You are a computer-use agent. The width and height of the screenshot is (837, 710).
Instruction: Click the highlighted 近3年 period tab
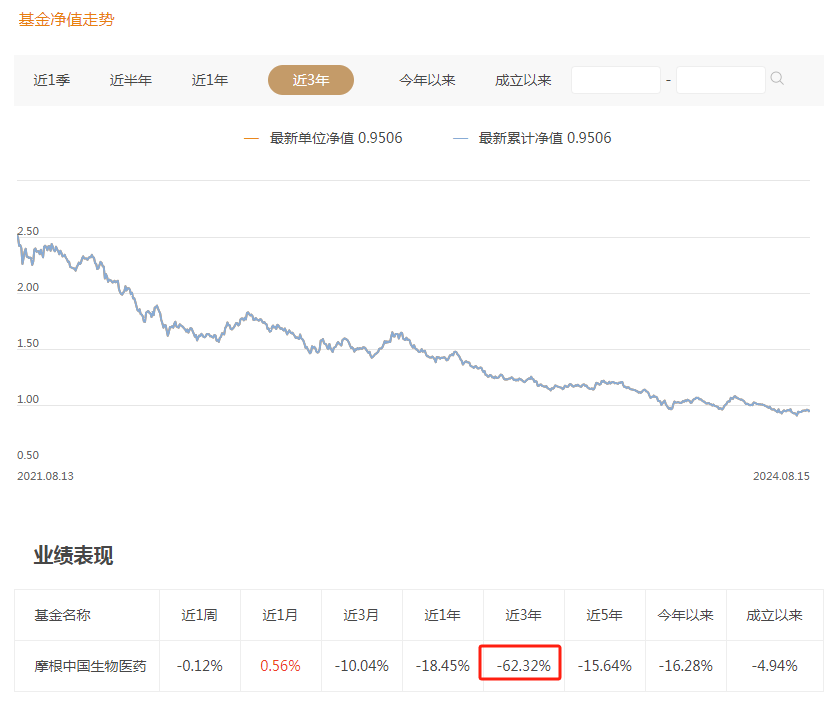point(310,79)
